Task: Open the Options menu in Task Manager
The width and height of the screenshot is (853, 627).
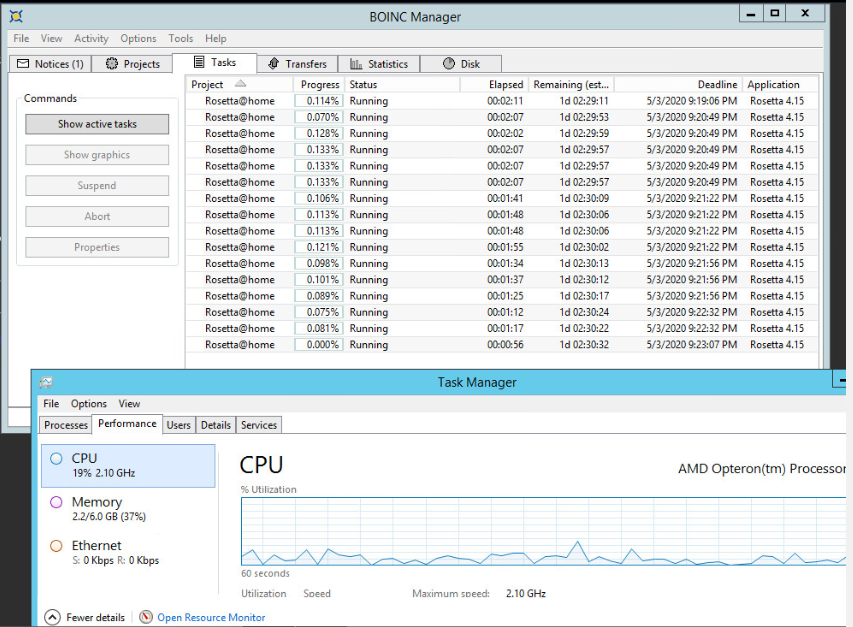Action: pos(89,404)
